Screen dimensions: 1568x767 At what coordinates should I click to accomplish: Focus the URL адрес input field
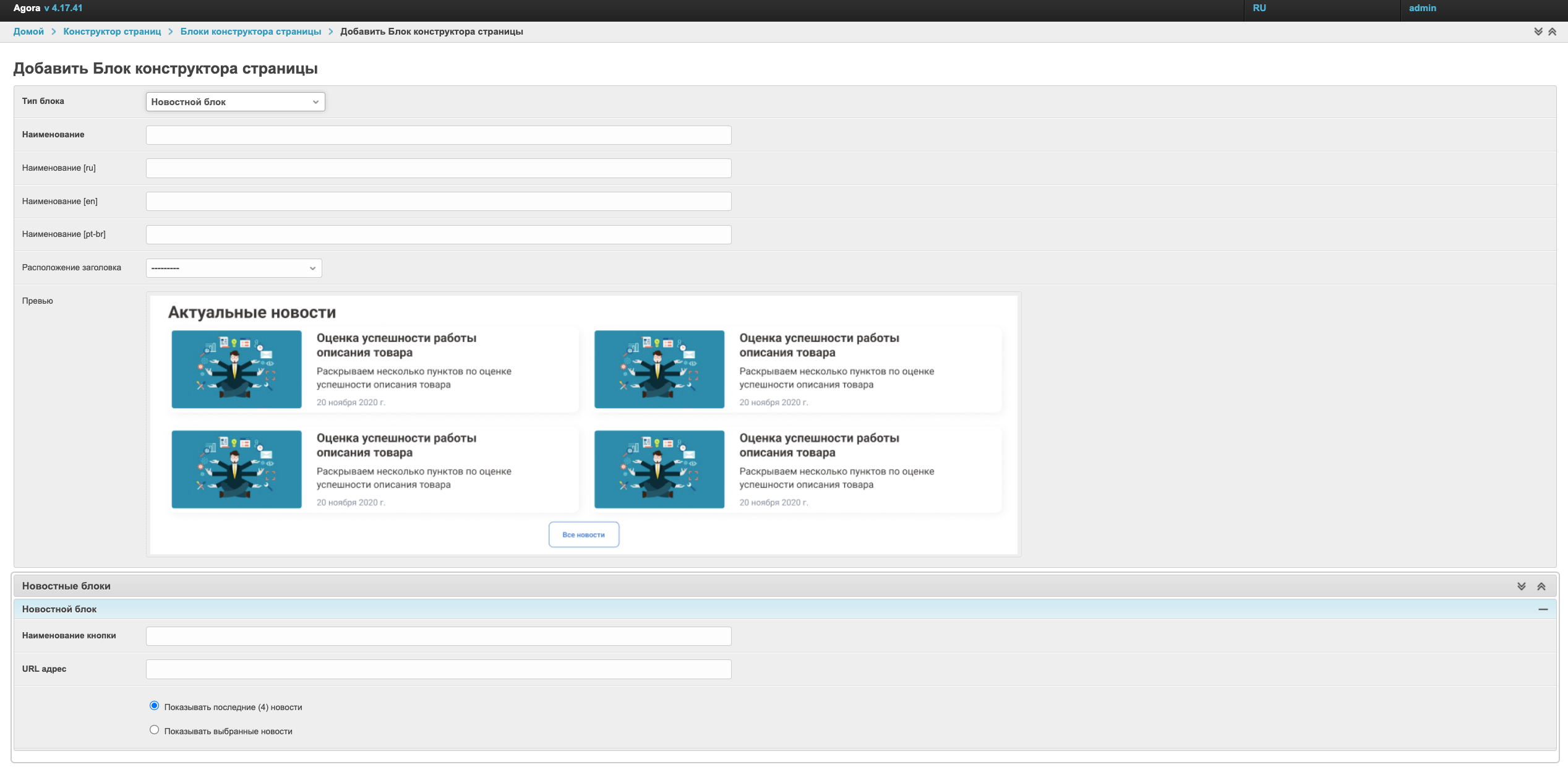click(439, 669)
